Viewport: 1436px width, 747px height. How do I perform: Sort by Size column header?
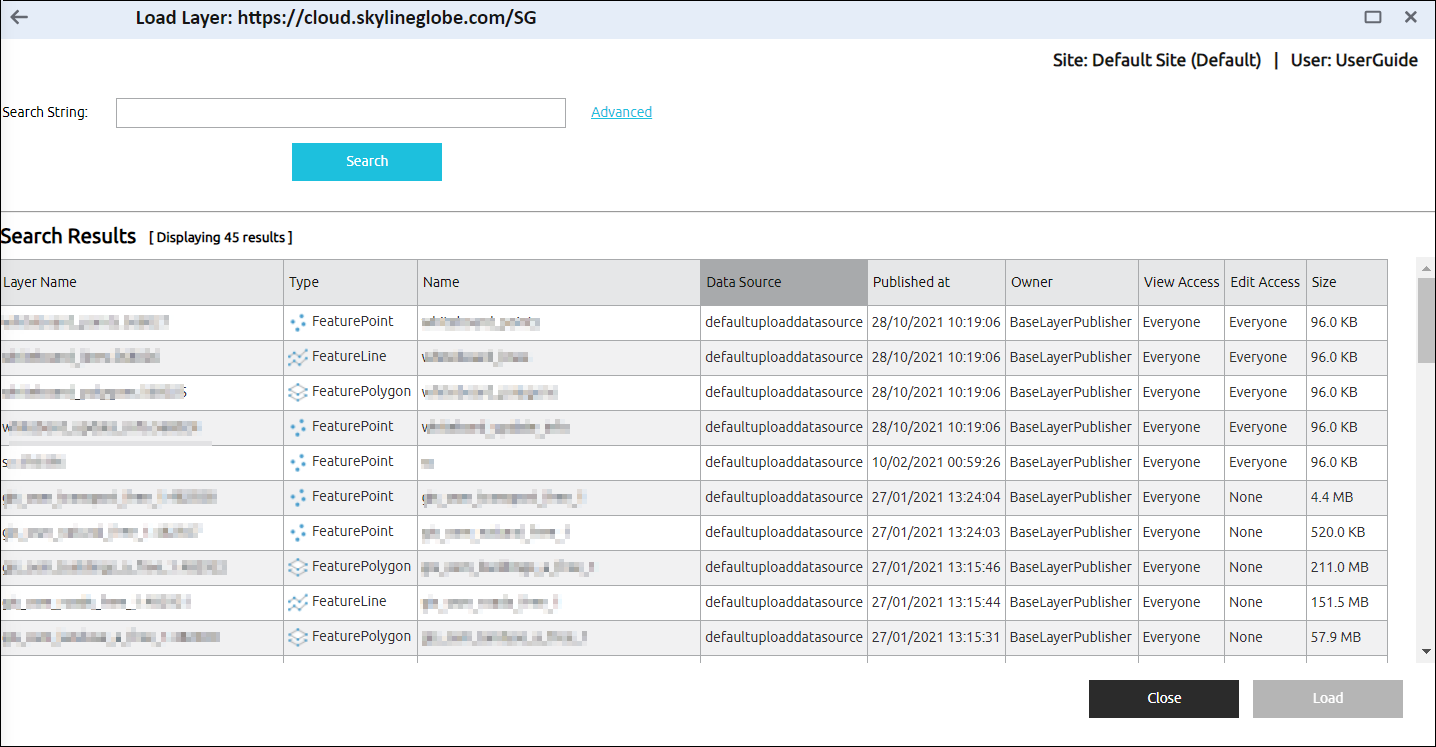pyautogui.click(x=1347, y=282)
